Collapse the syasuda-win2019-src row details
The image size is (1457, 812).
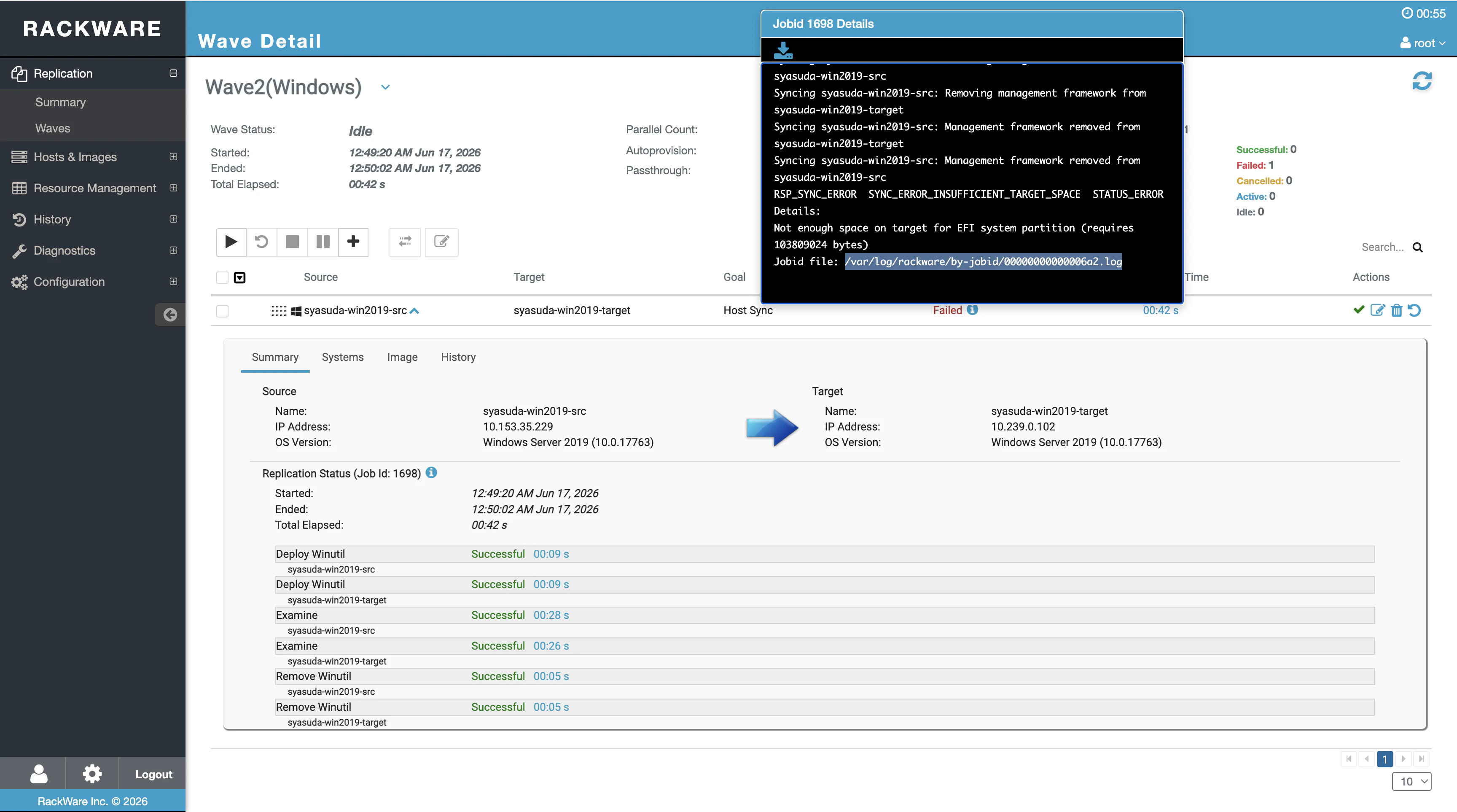click(x=414, y=310)
